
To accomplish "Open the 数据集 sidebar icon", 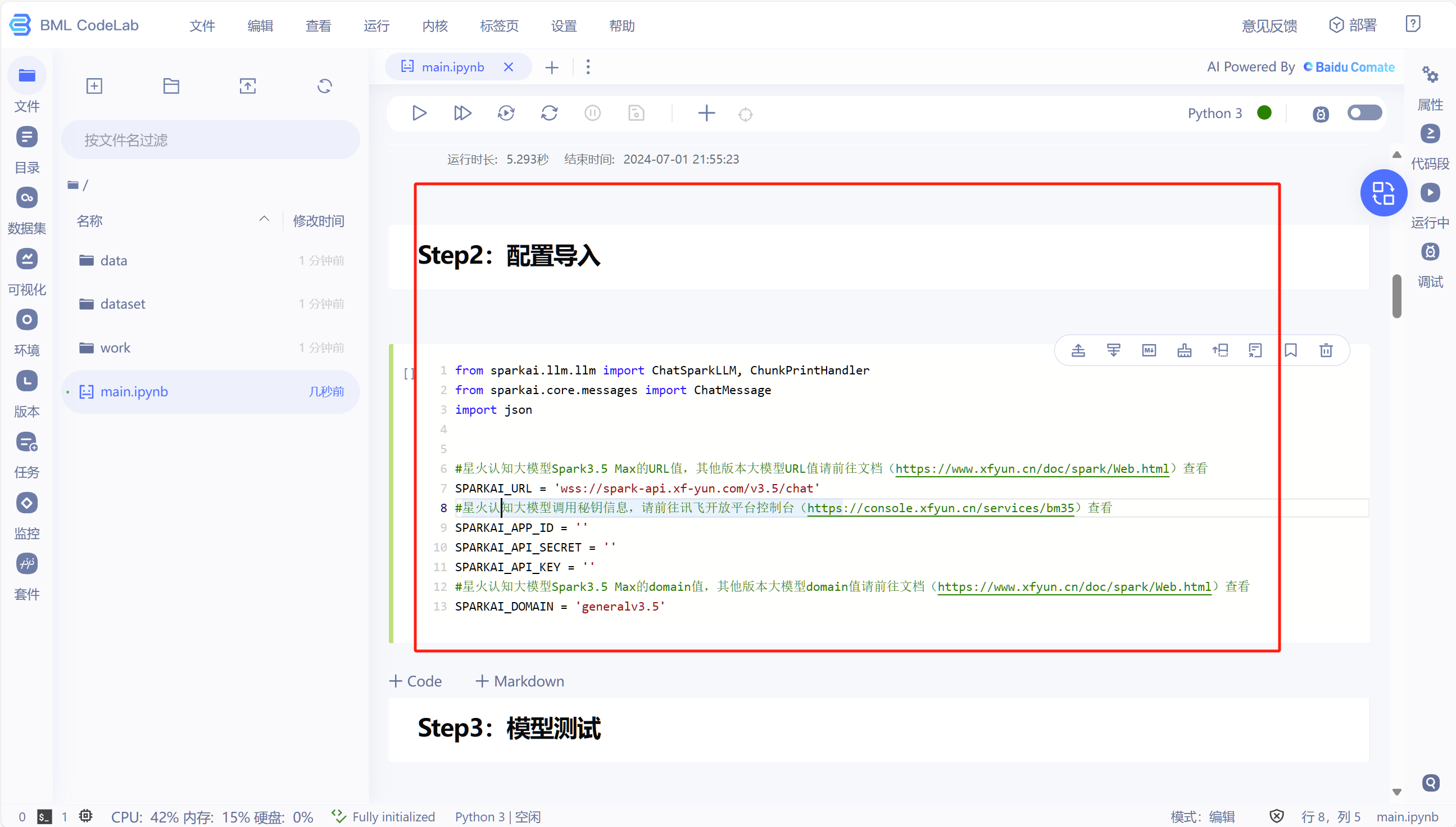I will [26, 198].
